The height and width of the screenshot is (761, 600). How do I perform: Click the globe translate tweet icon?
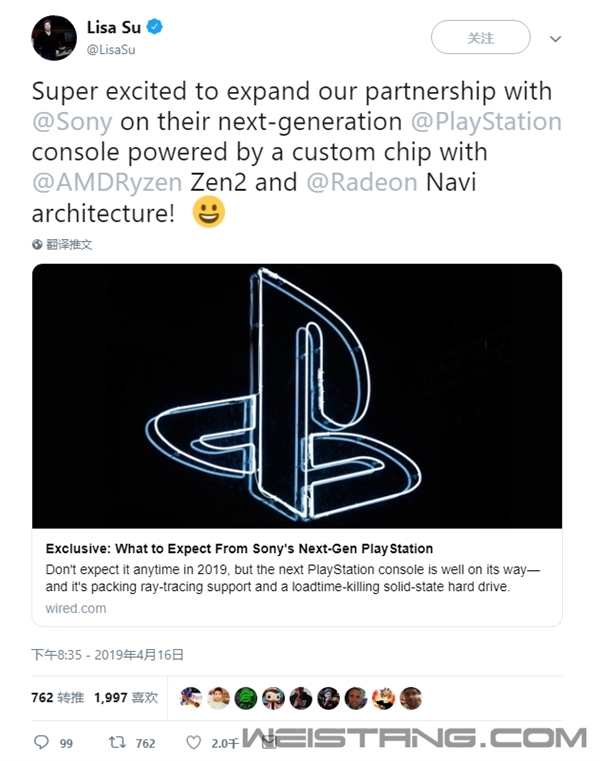pos(37,245)
